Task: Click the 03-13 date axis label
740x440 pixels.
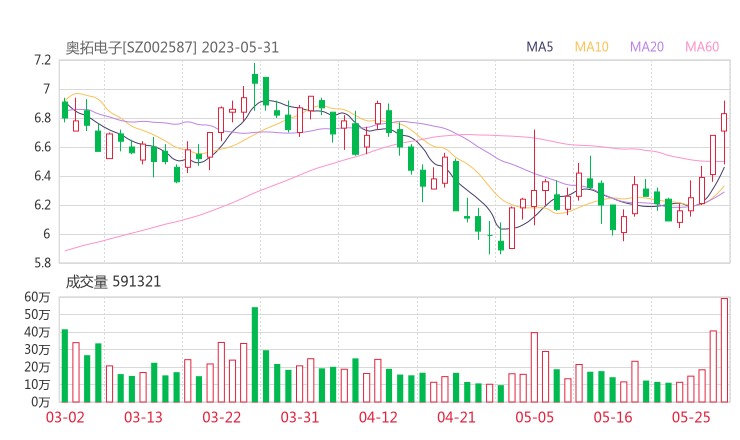Action: pos(143,417)
